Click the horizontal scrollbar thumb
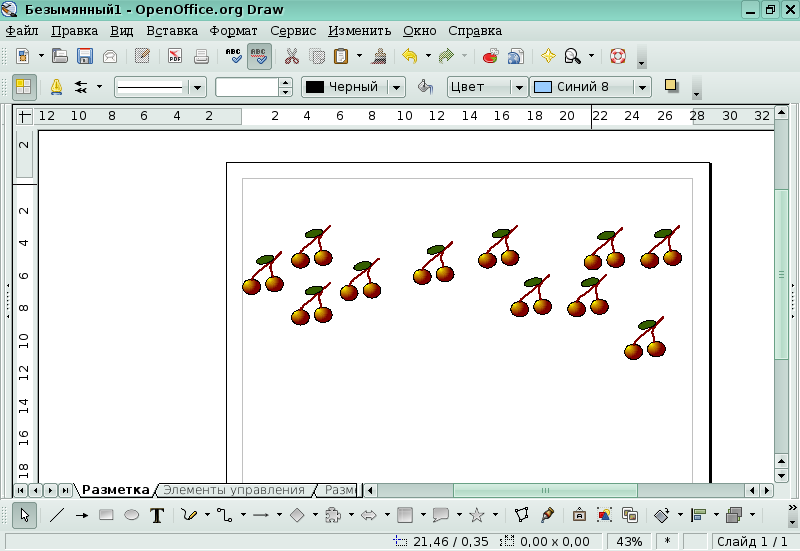The image size is (800, 551). 545,490
